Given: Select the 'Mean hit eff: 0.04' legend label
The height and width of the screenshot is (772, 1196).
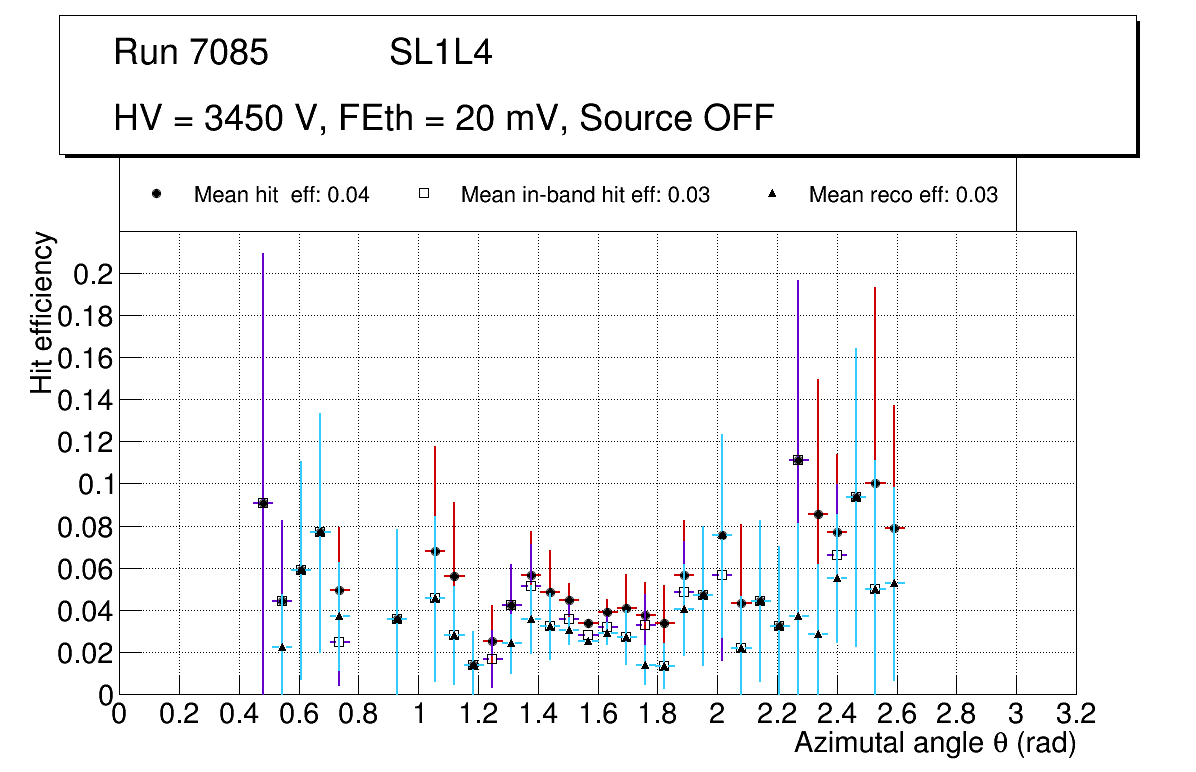Looking at the screenshot, I should tap(281, 195).
